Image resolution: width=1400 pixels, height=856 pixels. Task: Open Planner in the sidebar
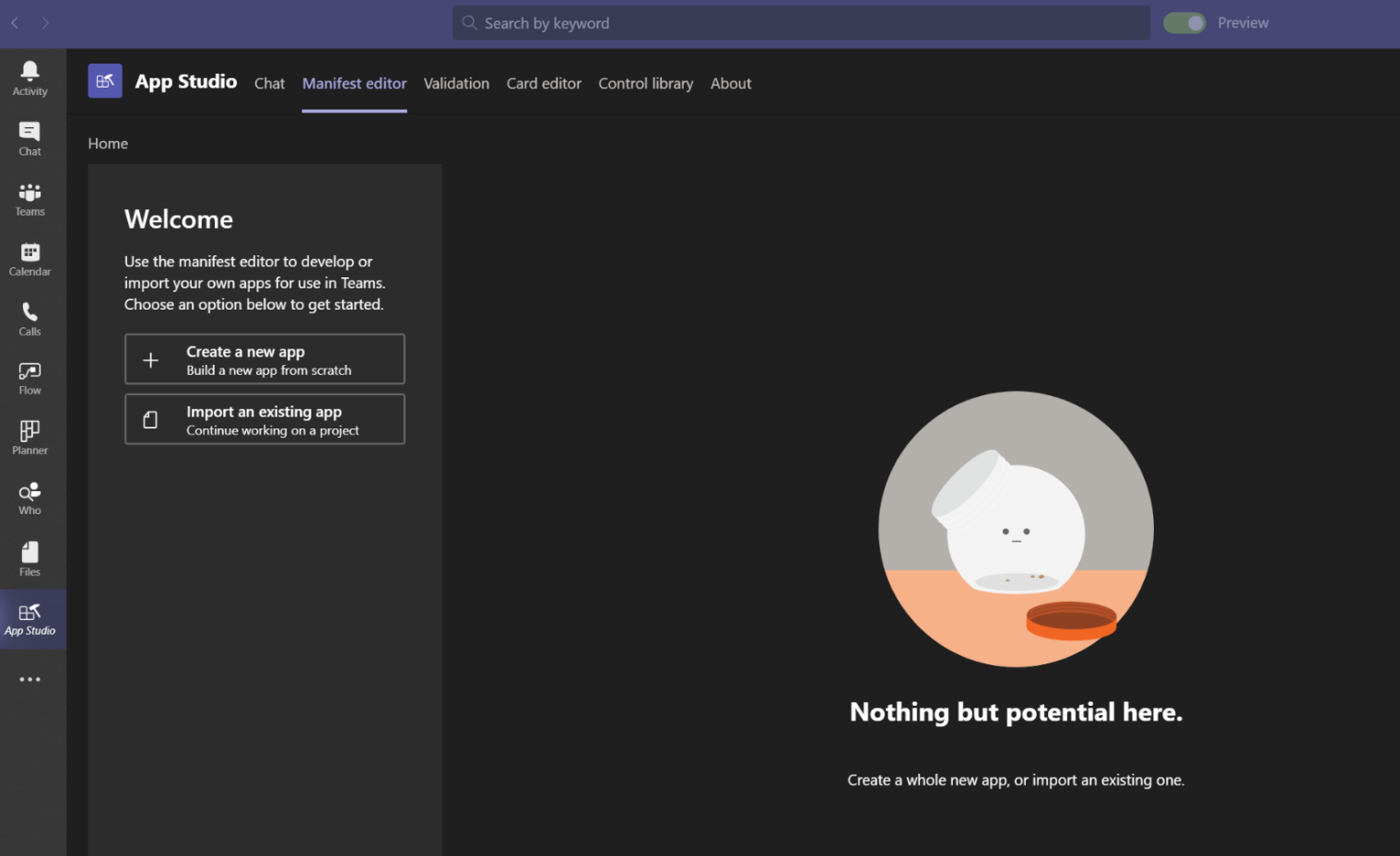coord(29,437)
